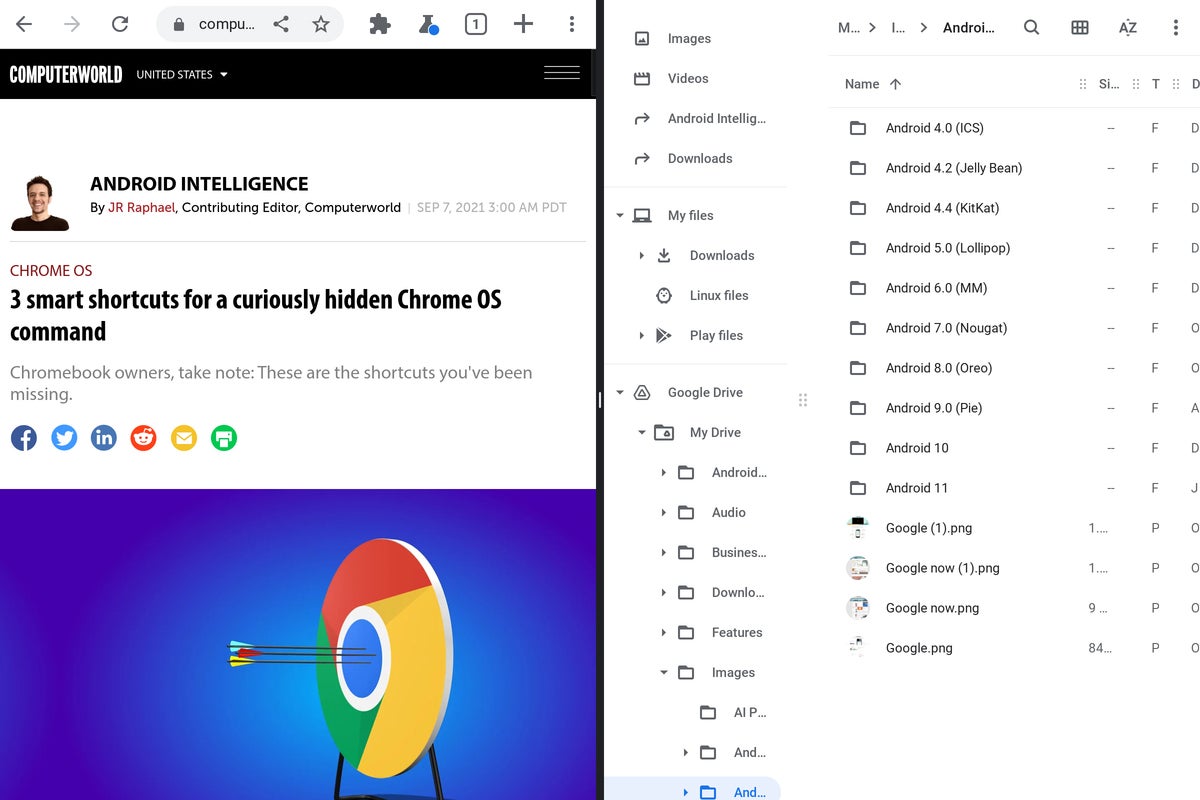Expand Play files in the sidebar

coord(642,335)
